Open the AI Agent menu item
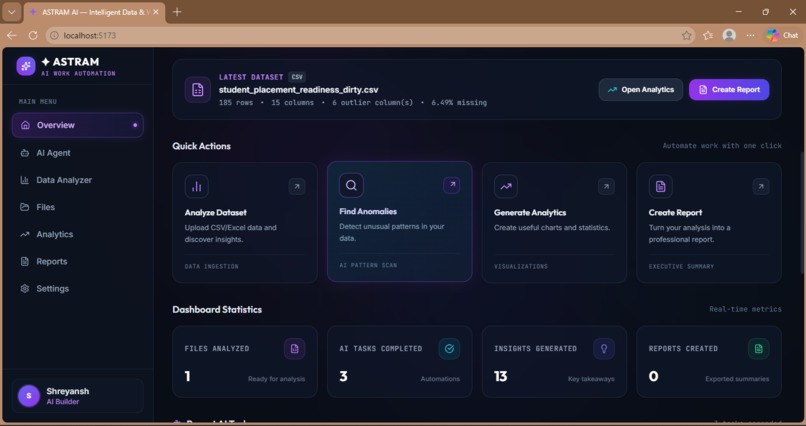The width and height of the screenshot is (806, 426). 78,153
